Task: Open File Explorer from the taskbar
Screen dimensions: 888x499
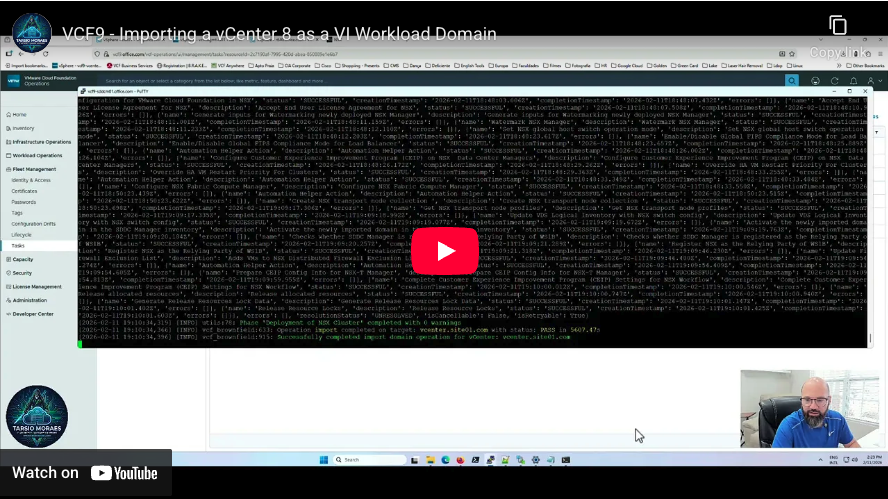Action: click(x=430, y=460)
